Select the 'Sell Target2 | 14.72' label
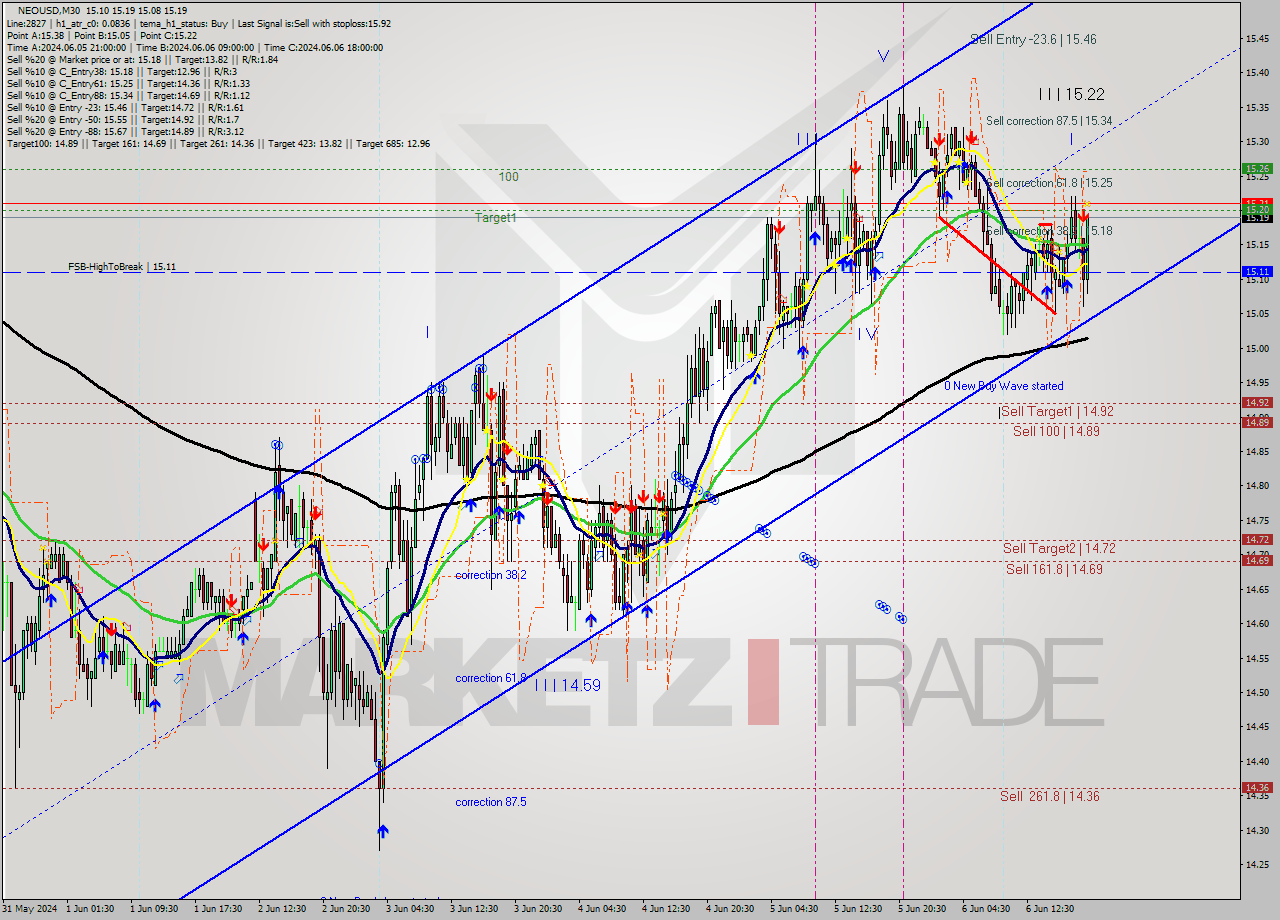Image resolution: width=1280 pixels, height=920 pixels. (x=1059, y=548)
